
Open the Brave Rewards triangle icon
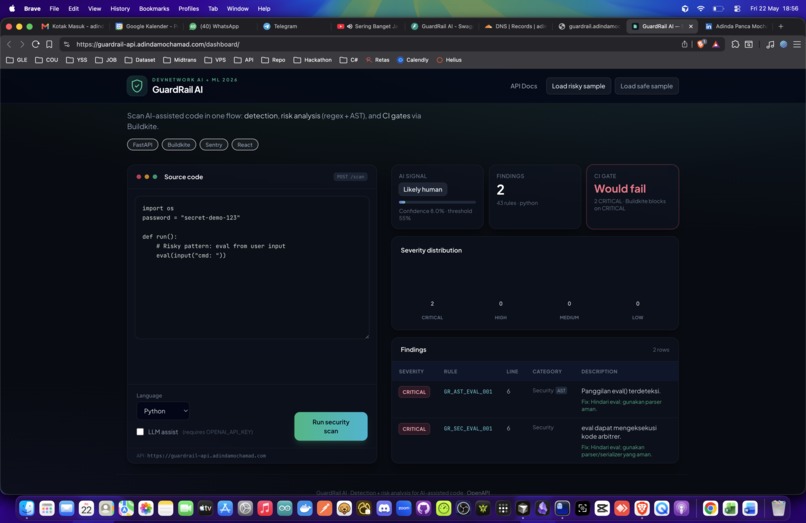tap(716, 44)
